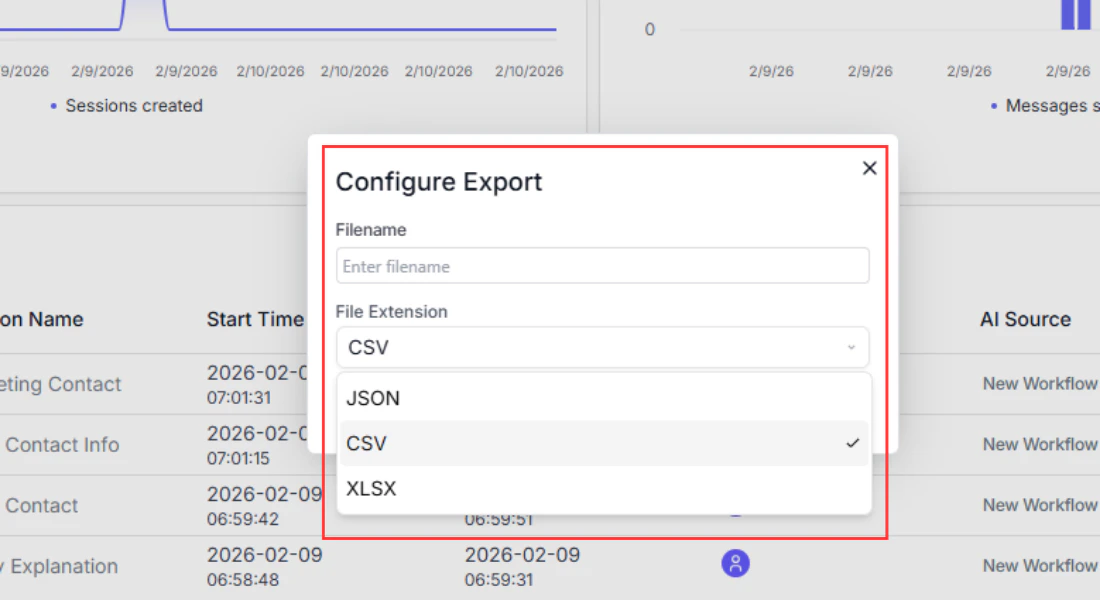
Task: Sort the table by Start Time header
Action: pyautogui.click(x=255, y=319)
